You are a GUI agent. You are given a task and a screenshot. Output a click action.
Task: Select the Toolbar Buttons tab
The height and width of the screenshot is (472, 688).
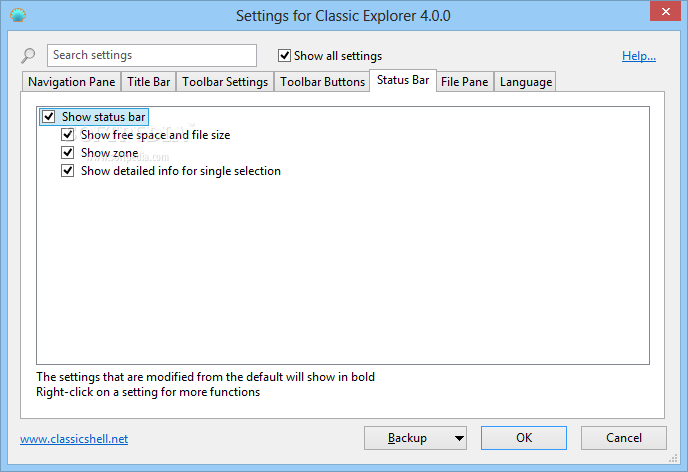click(x=322, y=82)
